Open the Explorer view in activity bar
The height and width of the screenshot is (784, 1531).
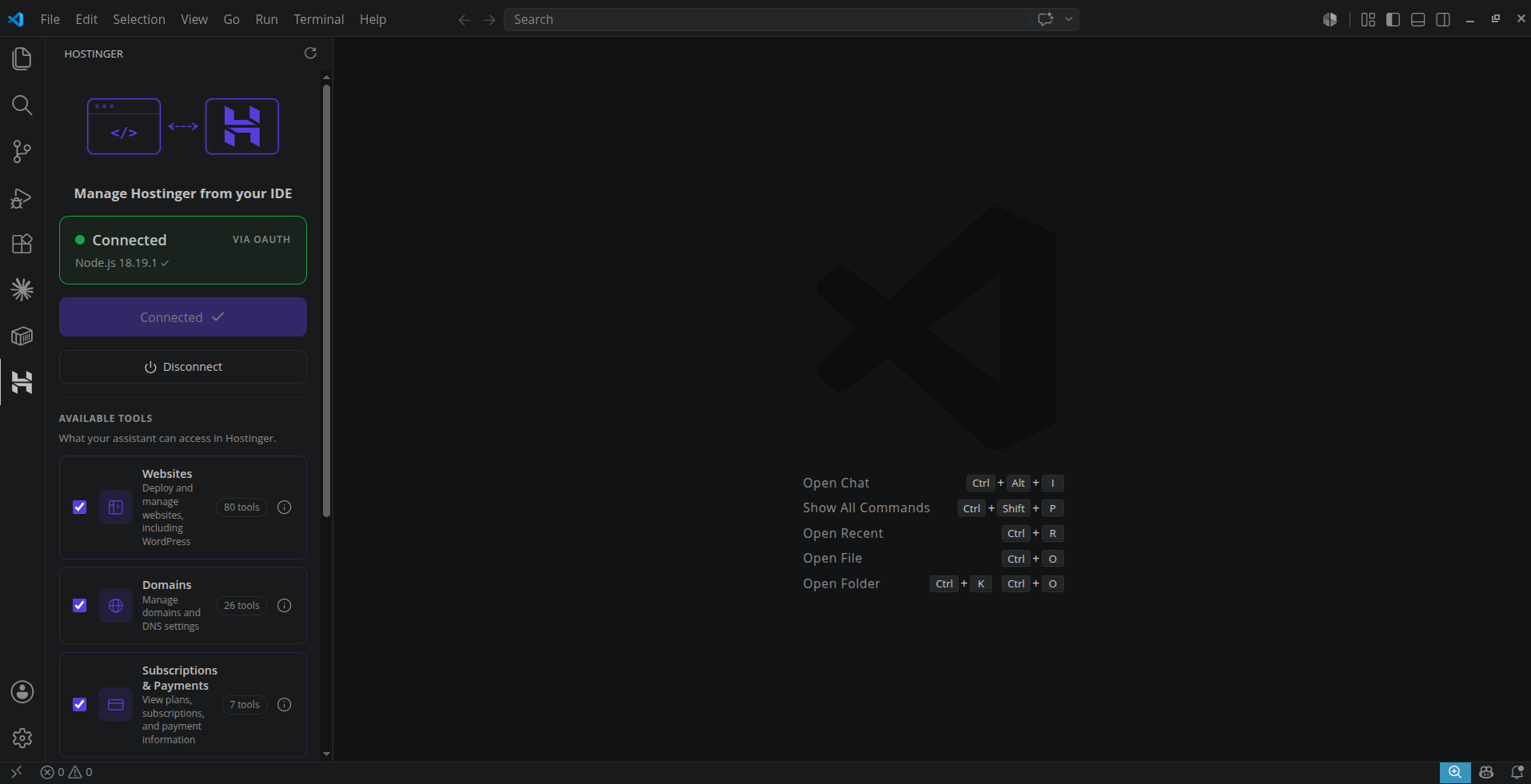[22, 58]
